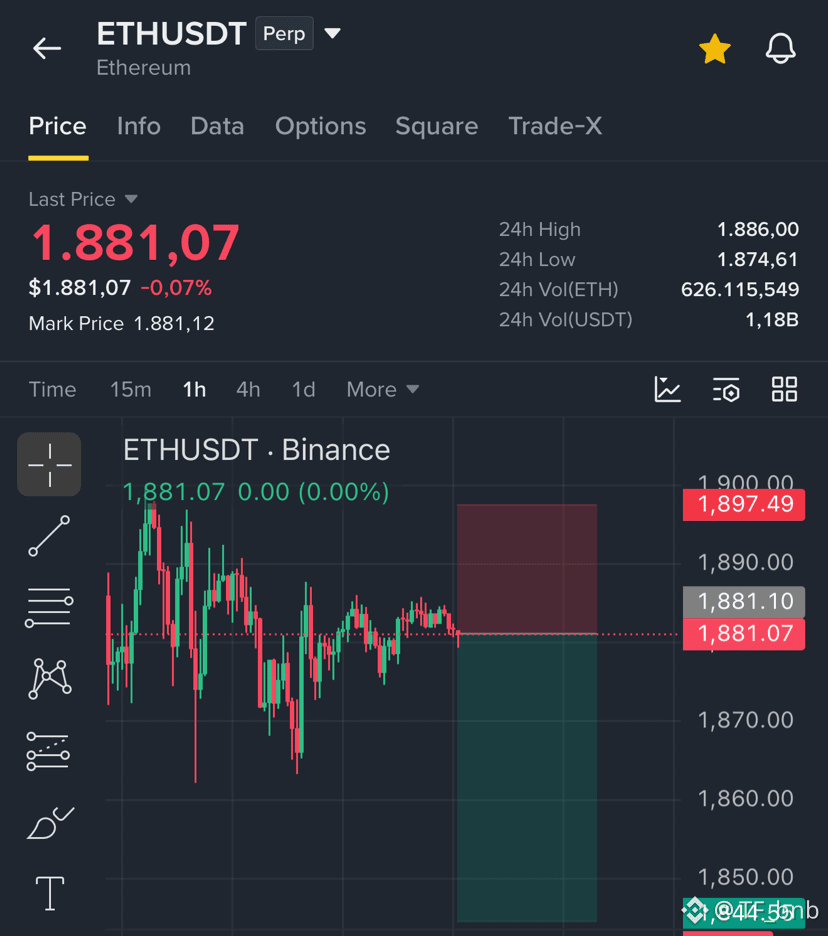Viewport: 828px width, 936px height.
Task: Select the Perp contract badge
Action: click(x=284, y=33)
